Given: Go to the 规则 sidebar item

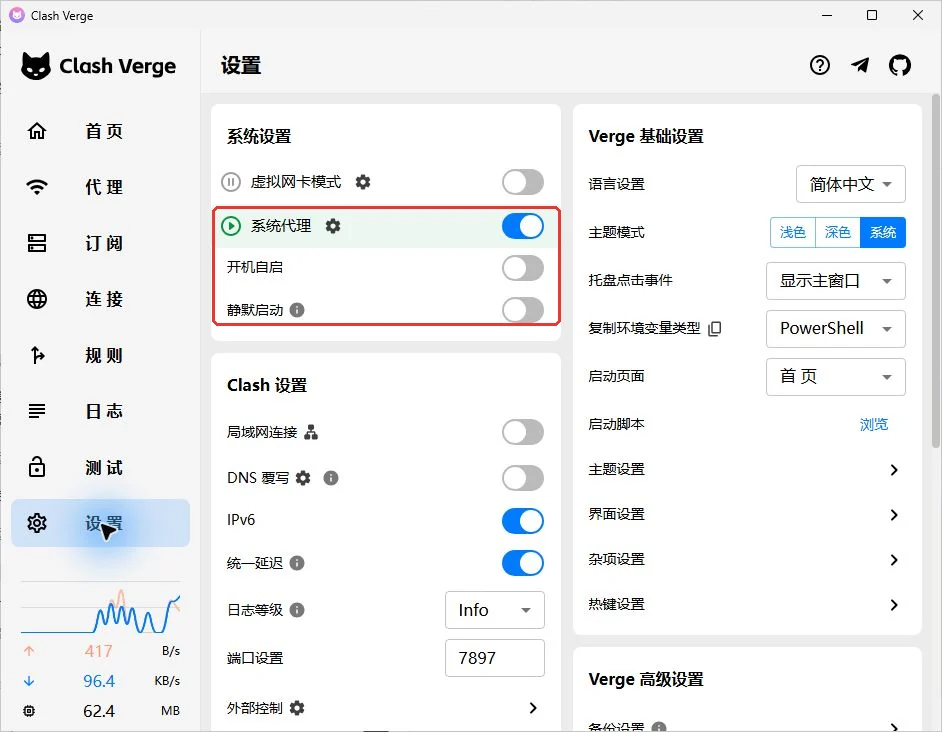Looking at the screenshot, I should (100, 355).
